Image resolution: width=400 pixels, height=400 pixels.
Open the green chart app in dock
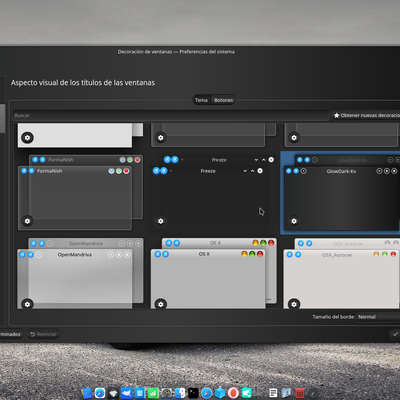[153, 393]
